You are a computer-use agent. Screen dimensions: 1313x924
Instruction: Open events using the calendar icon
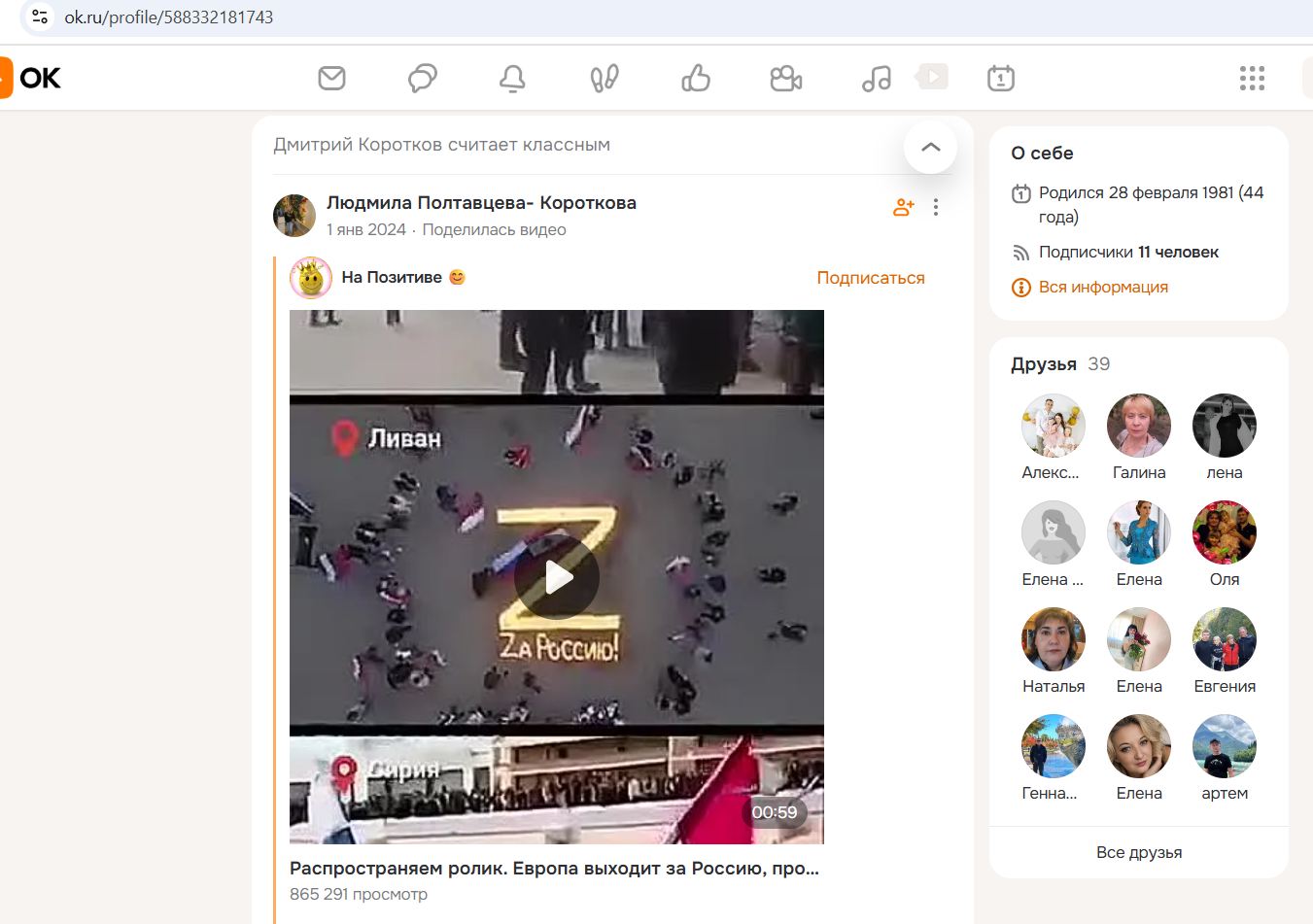pos(1000,78)
